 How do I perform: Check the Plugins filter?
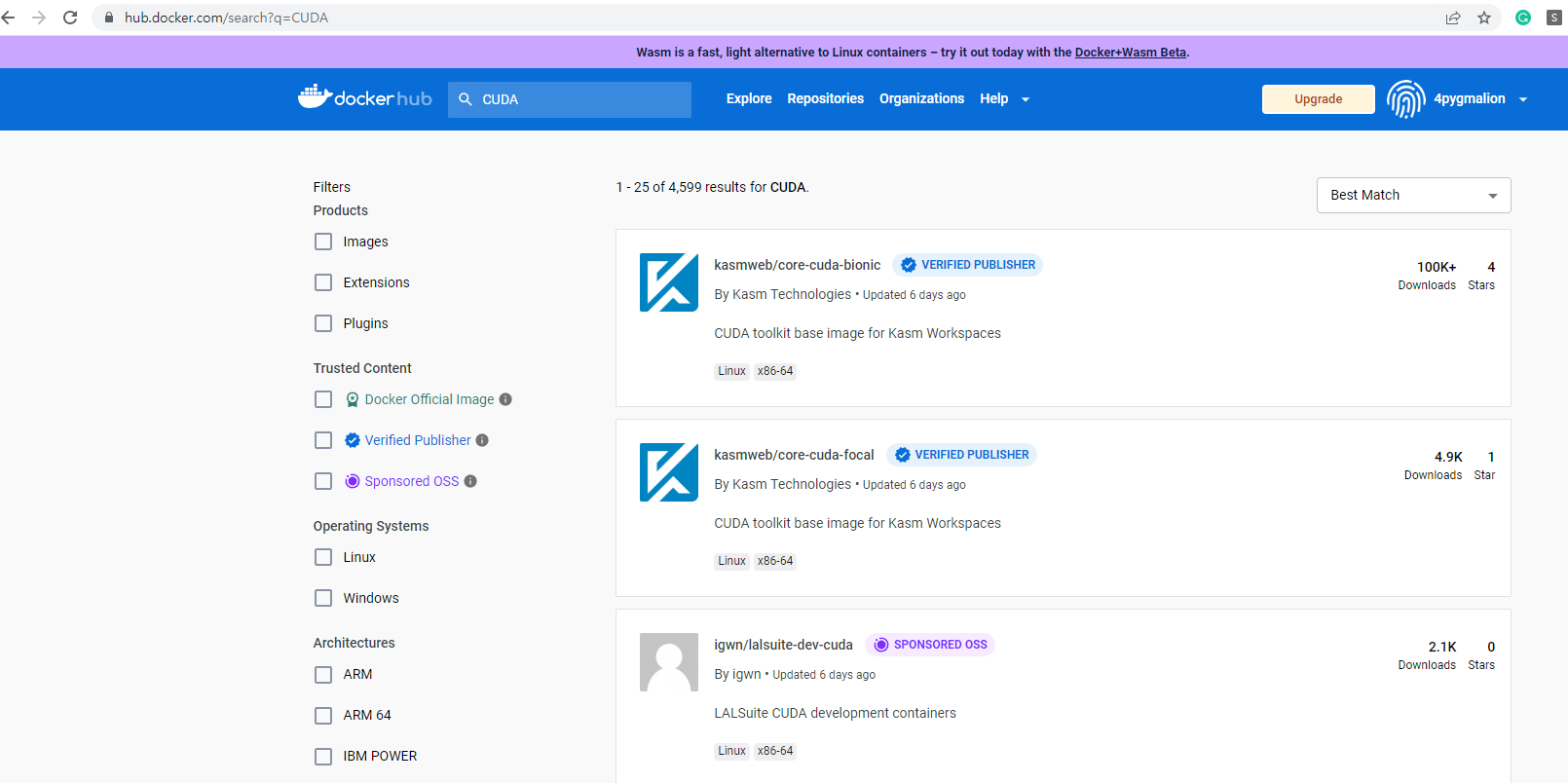(323, 323)
